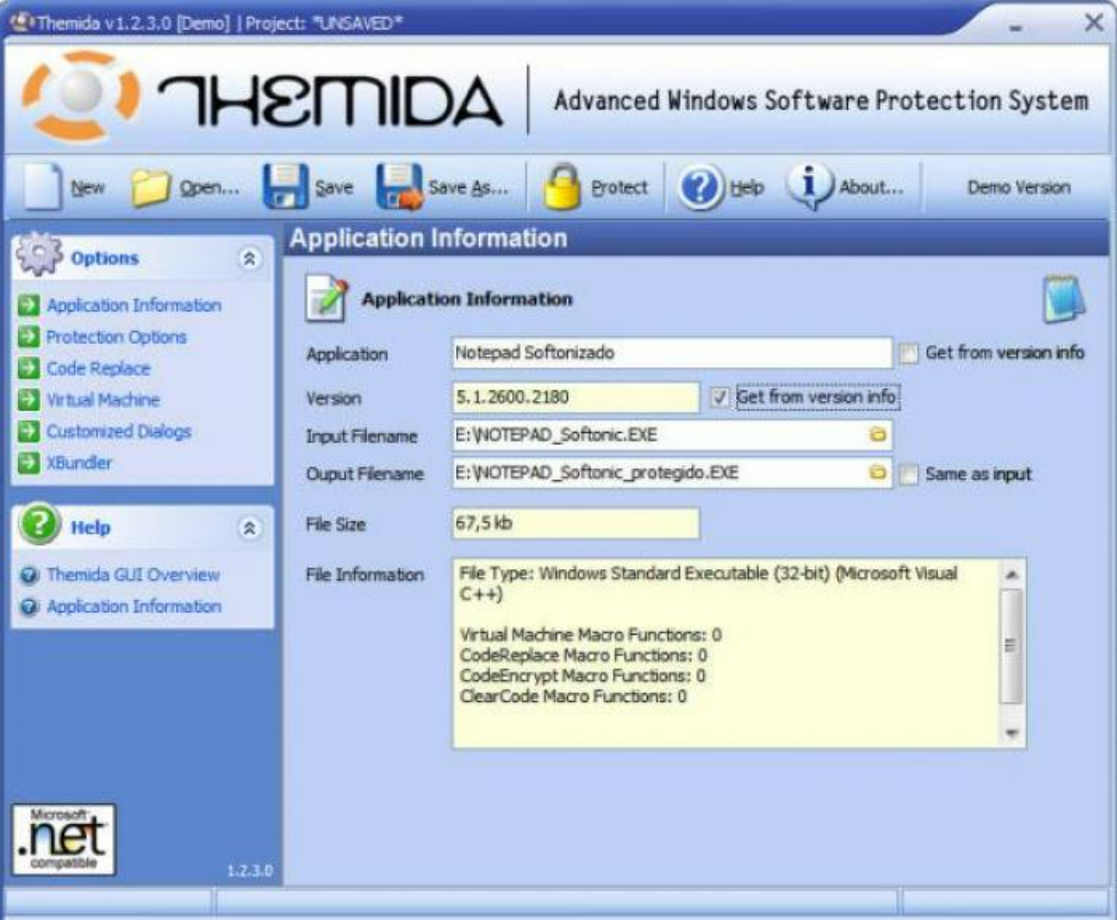The width and height of the screenshot is (1117, 920).
Task: Click green arrow beside Customized Dialogs
Action: (x=28, y=431)
